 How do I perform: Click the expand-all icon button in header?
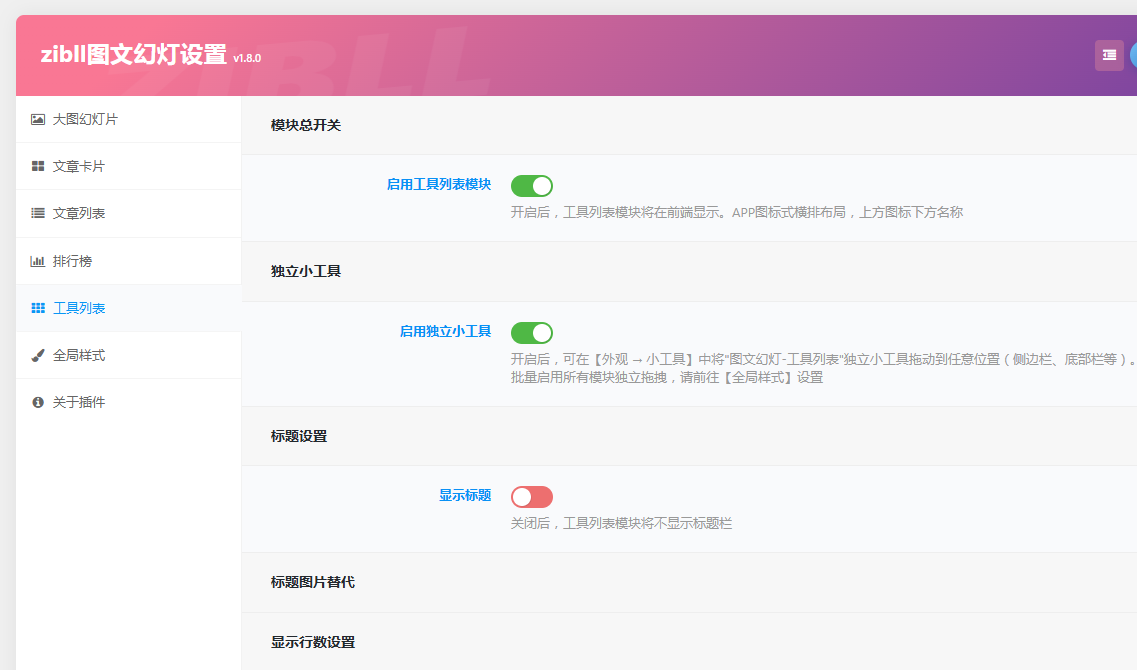point(1109,55)
